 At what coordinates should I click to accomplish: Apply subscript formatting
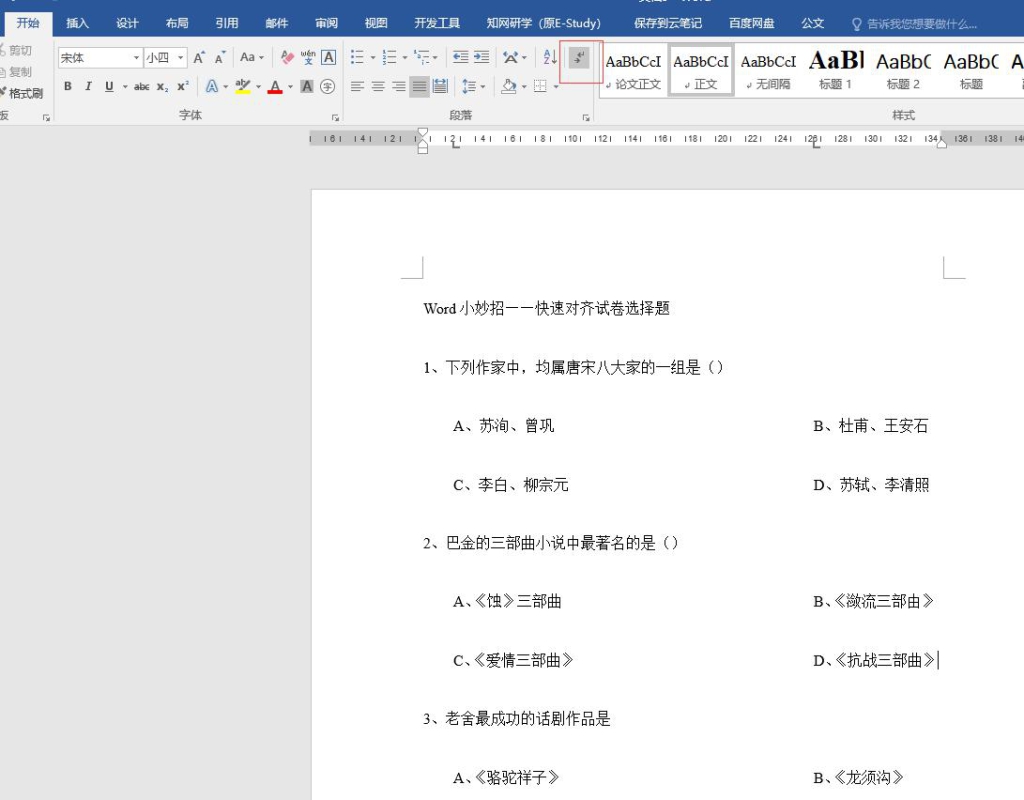(x=161, y=86)
